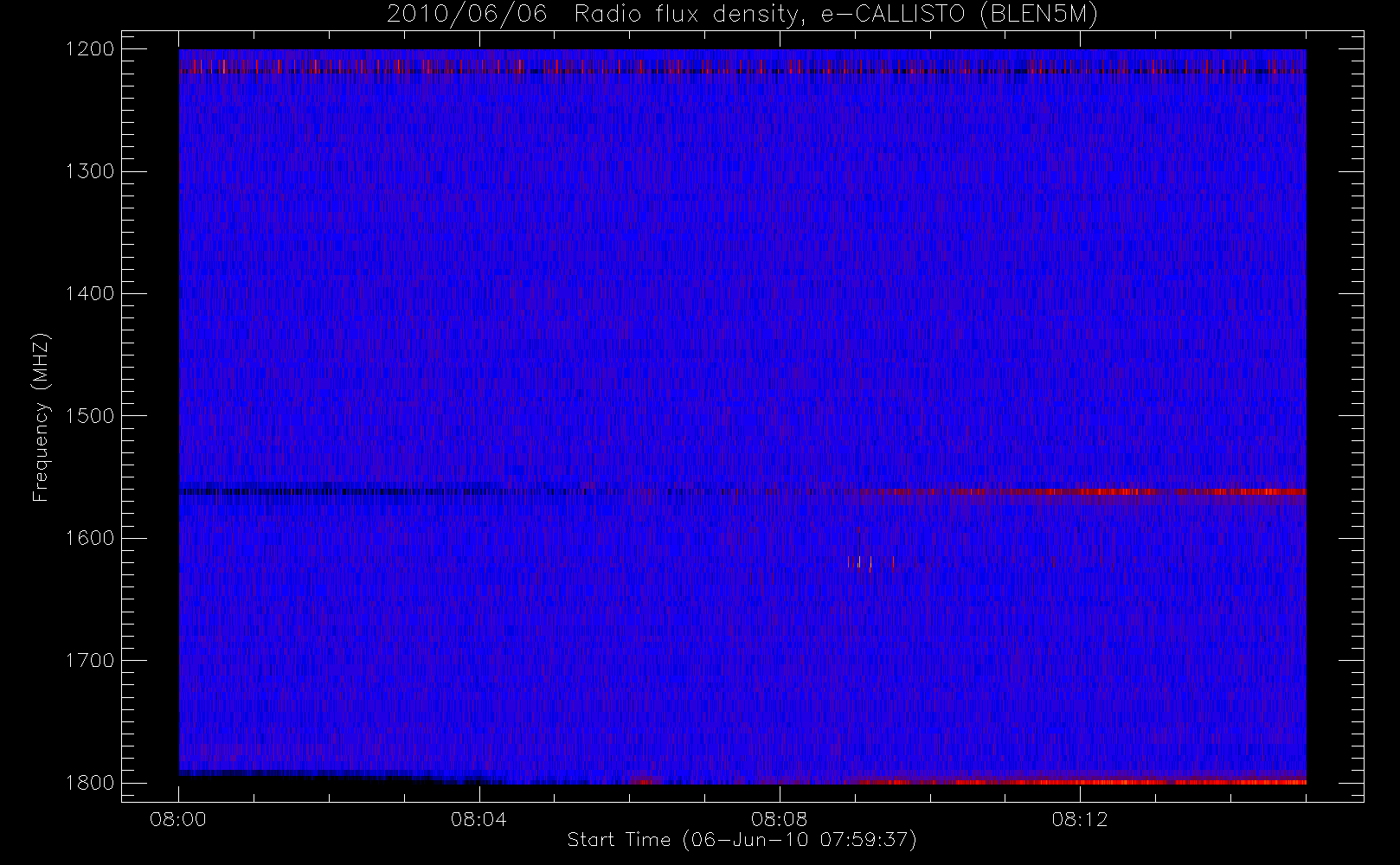Image resolution: width=1400 pixels, height=865 pixels.
Task: Select the 1200 frequency axis label
Action: (90, 49)
